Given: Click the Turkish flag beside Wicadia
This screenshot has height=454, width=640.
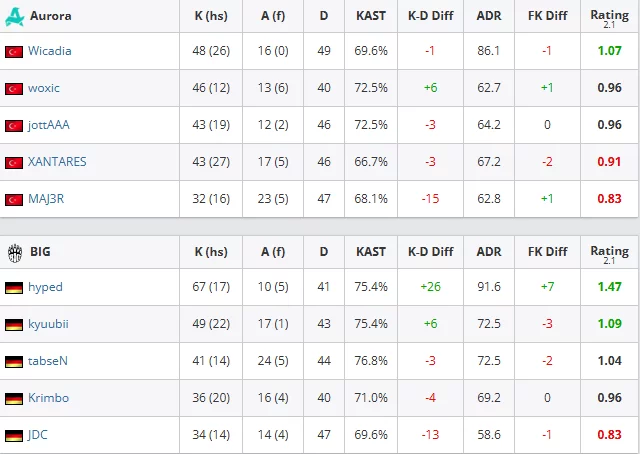Looking at the screenshot, I should [x=14, y=52].
